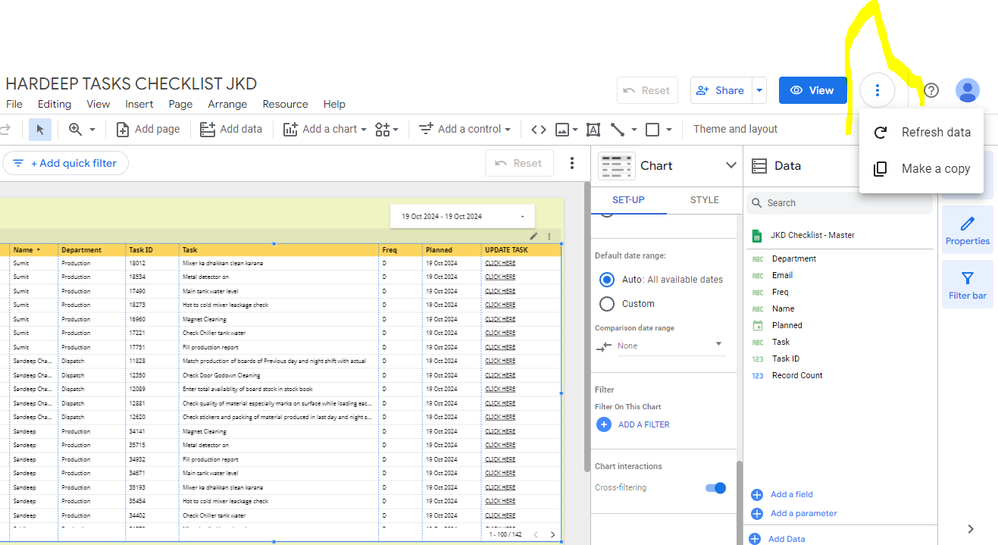998x545 pixels.
Task: Open the Resource menu
Action: (285, 104)
